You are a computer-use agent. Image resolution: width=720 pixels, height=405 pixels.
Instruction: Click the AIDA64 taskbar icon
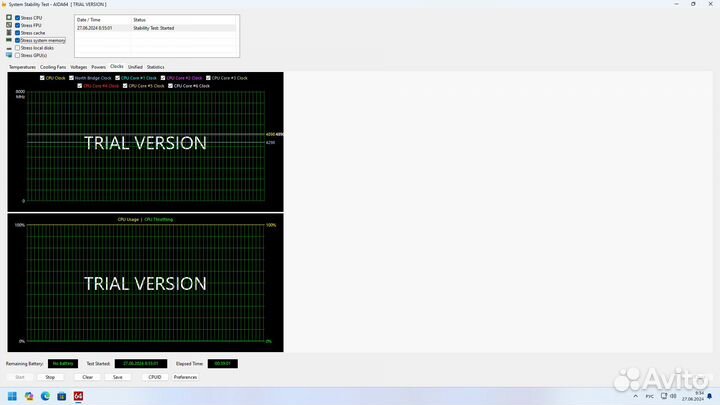(x=78, y=396)
